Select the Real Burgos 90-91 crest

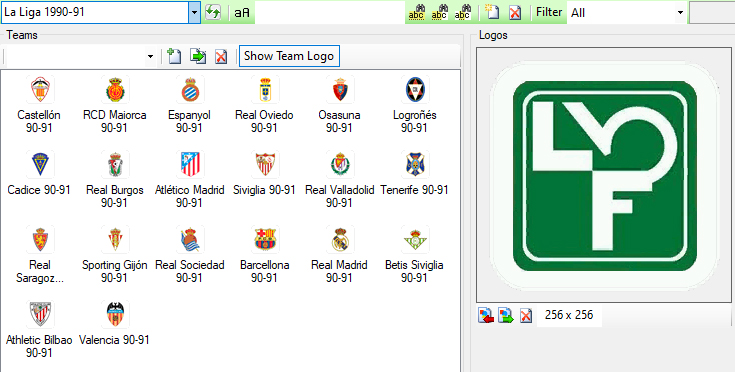(115, 164)
